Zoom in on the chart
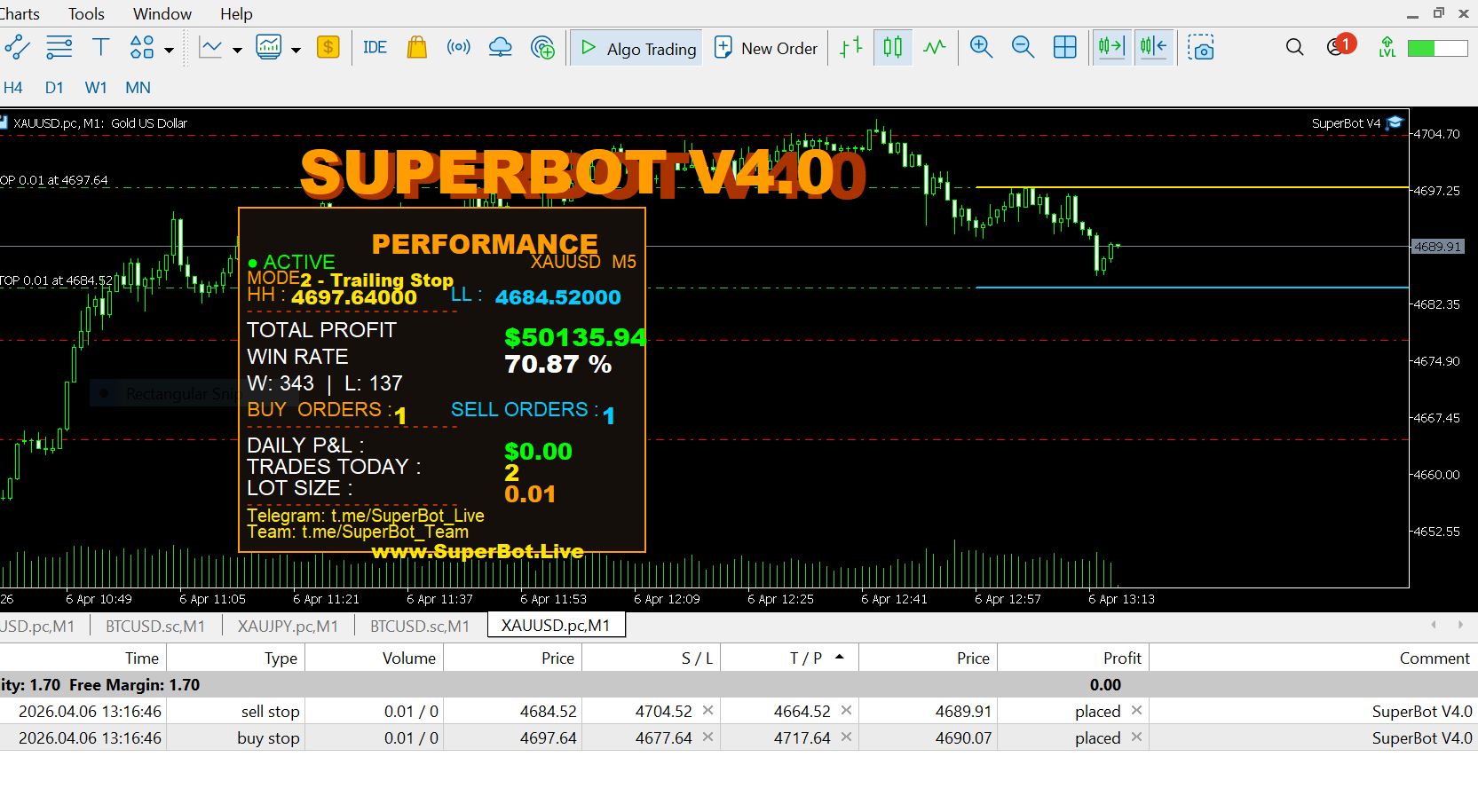The height and width of the screenshot is (812, 1478). pos(981,48)
